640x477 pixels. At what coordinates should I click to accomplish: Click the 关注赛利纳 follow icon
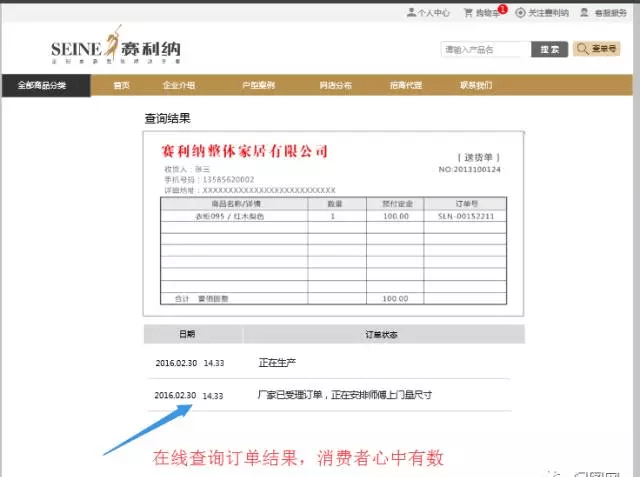click(520, 13)
